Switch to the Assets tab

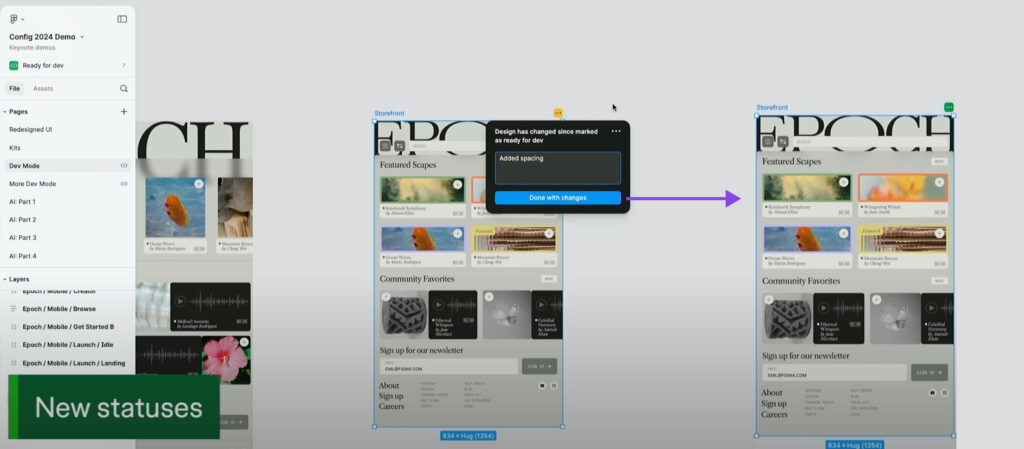pyautogui.click(x=43, y=88)
